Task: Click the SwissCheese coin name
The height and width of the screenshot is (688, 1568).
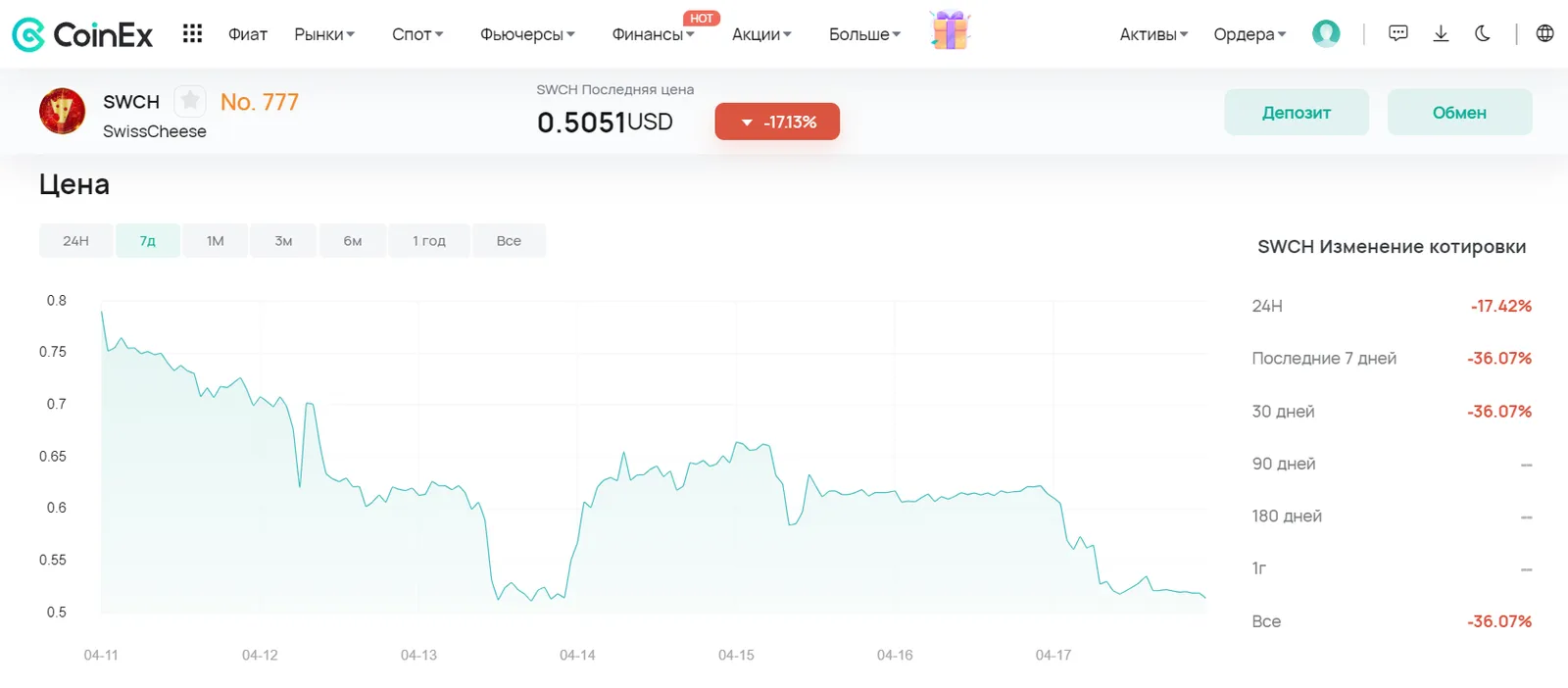Action: click(155, 131)
